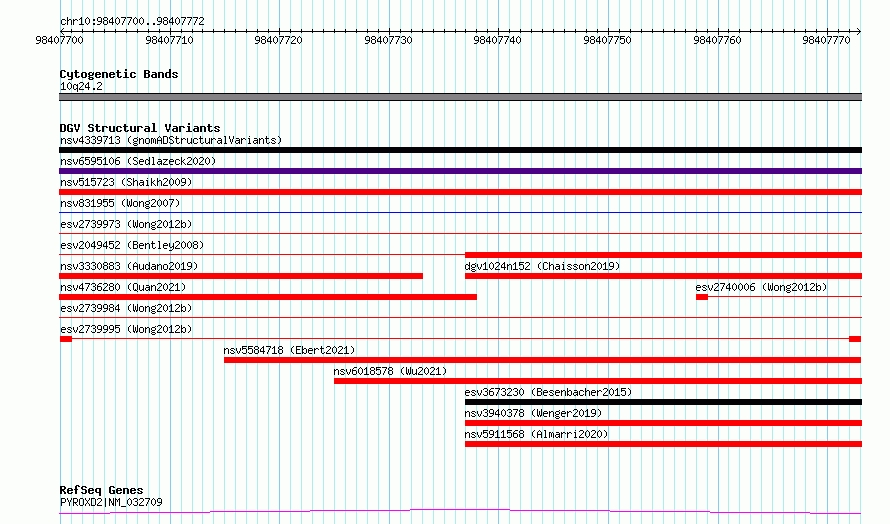The image size is (890, 524).
Task: Click the magenta PYROXD2 gene line
Action: tap(460, 512)
